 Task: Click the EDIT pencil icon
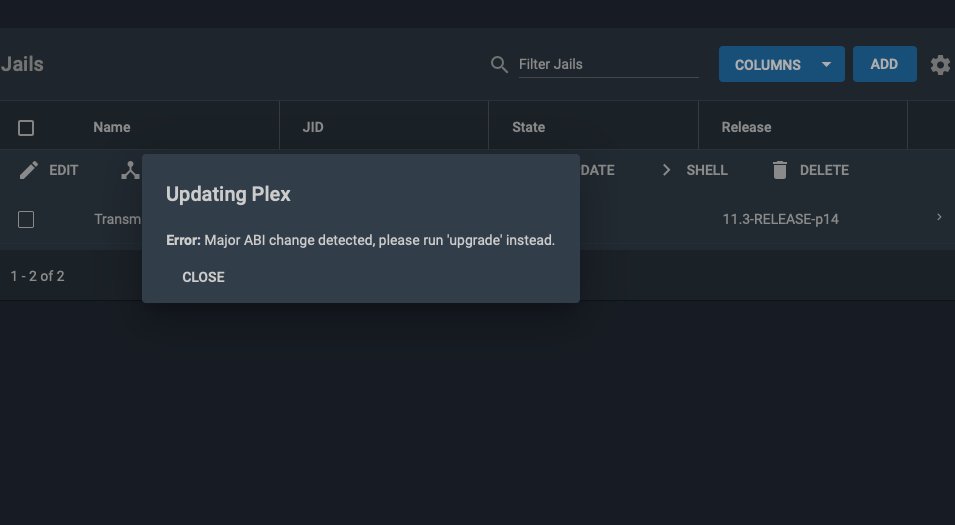[x=29, y=171]
